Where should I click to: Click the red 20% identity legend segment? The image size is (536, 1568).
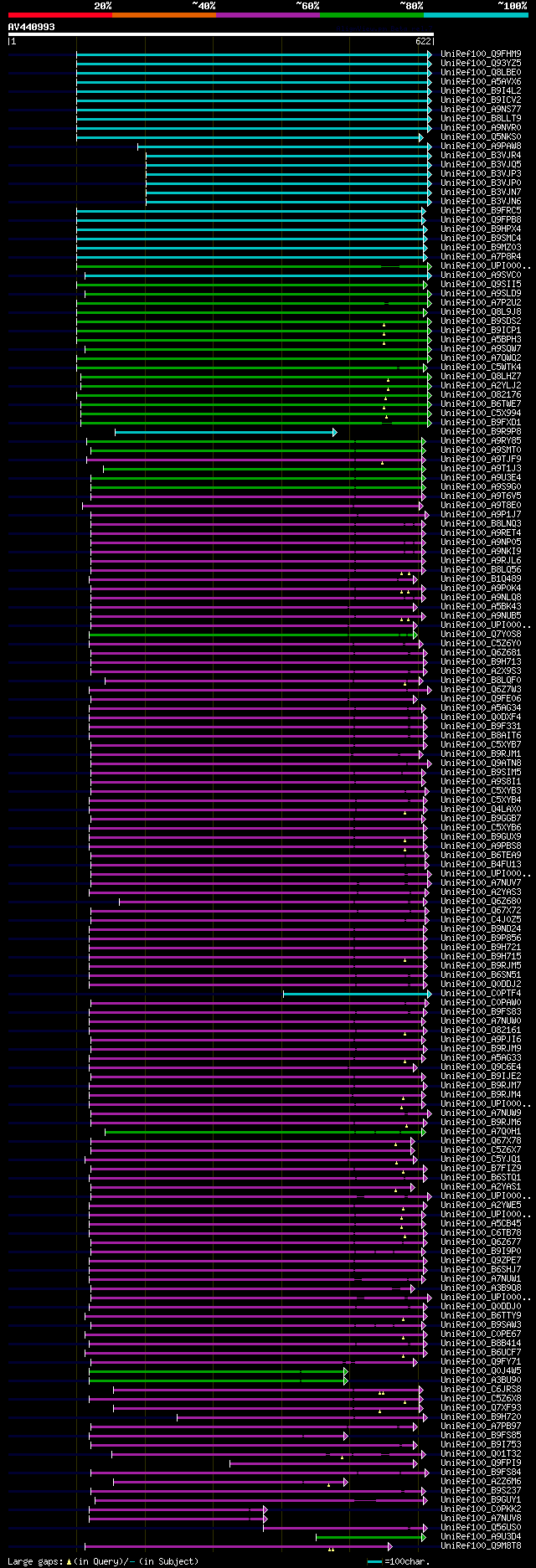pyautogui.click(x=59, y=15)
